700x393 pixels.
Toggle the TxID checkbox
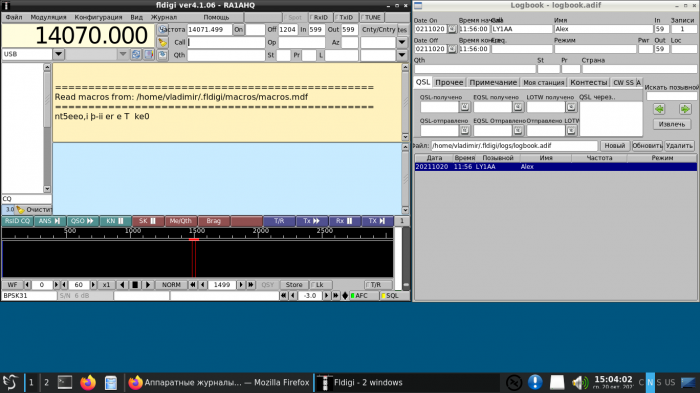coord(346,17)
